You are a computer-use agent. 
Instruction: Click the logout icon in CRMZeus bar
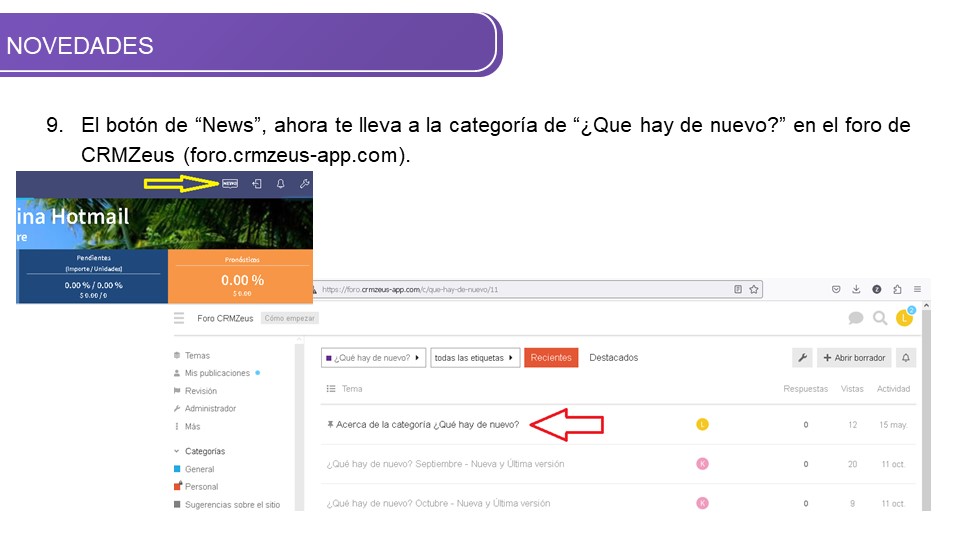point(257,184)
